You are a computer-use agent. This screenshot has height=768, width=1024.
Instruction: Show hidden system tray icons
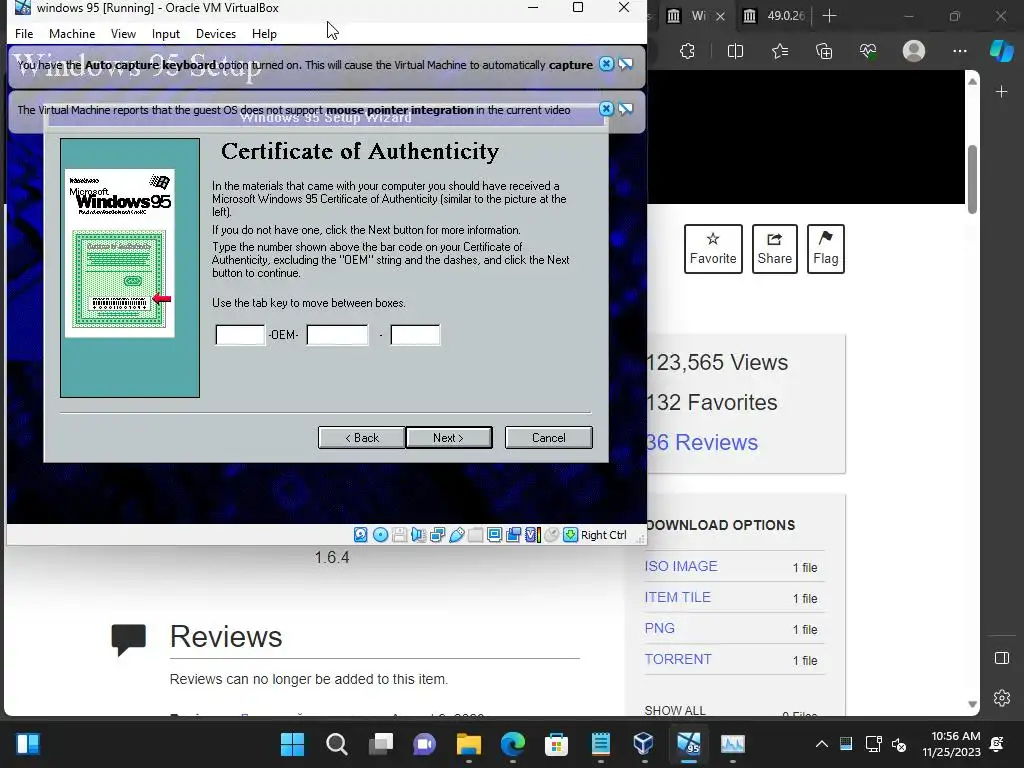(822, 744)
